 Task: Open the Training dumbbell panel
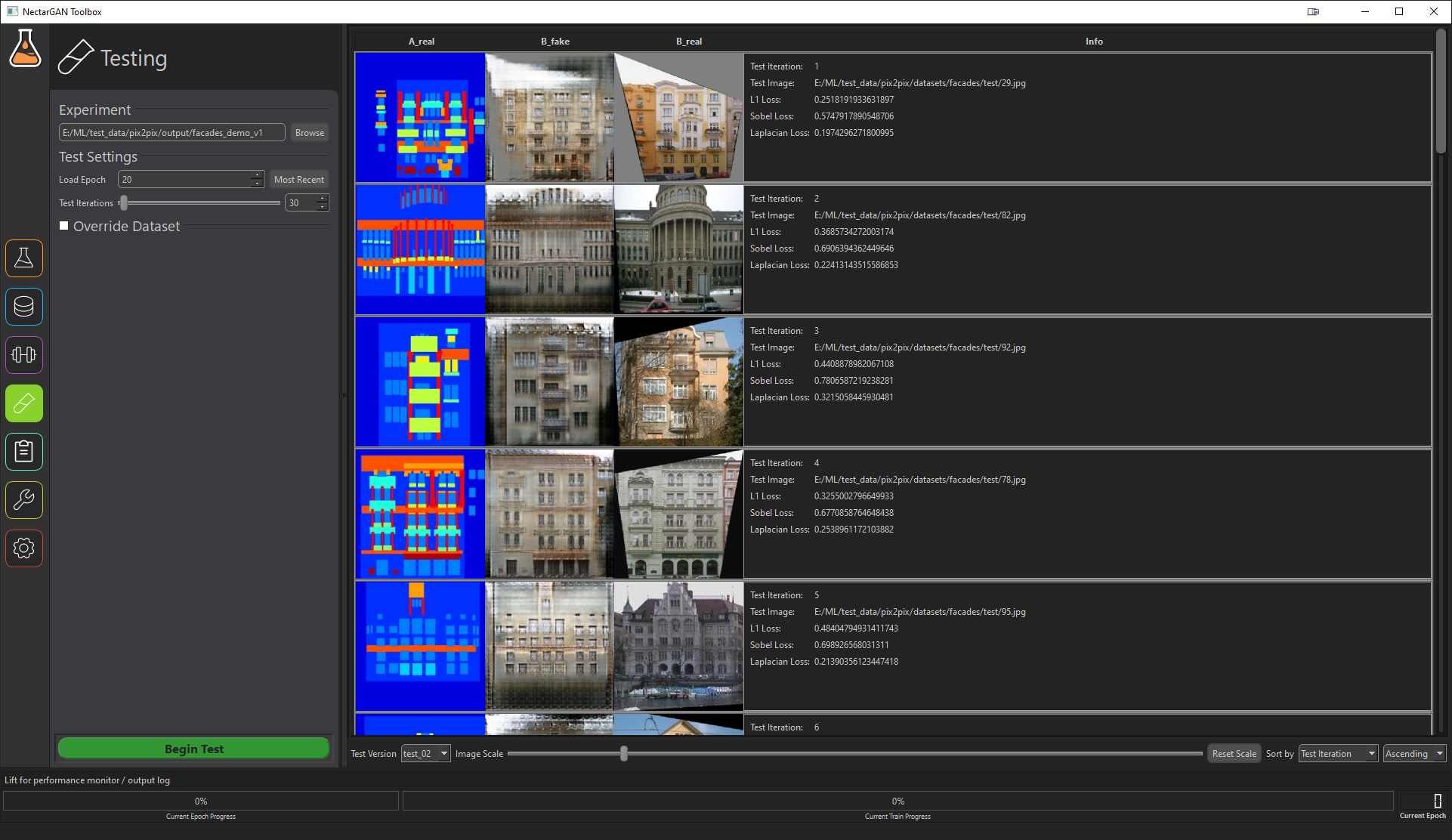[x=24, y=355]
